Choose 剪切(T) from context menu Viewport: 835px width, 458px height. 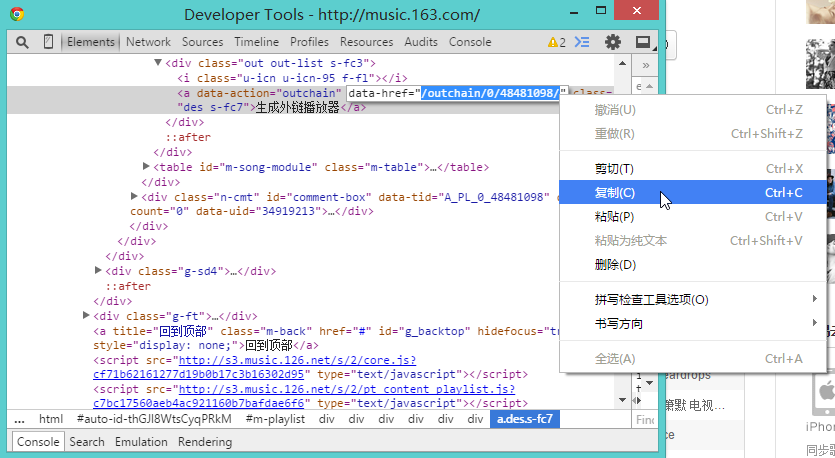(693, 169)
